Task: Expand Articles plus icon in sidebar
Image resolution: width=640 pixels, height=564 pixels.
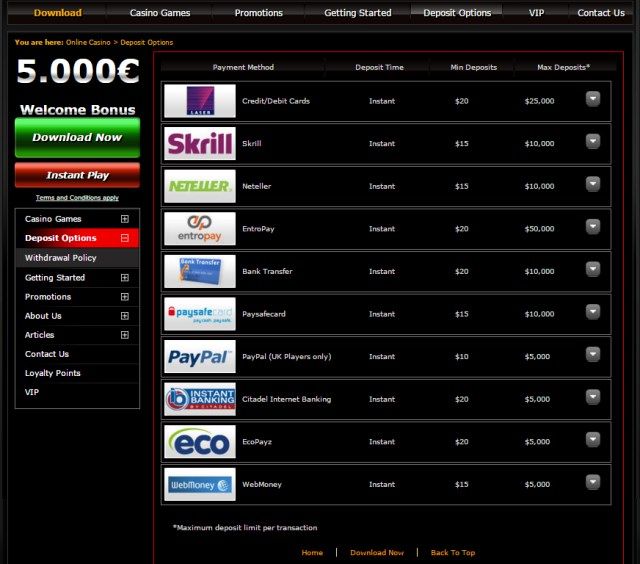Action: 125,335
